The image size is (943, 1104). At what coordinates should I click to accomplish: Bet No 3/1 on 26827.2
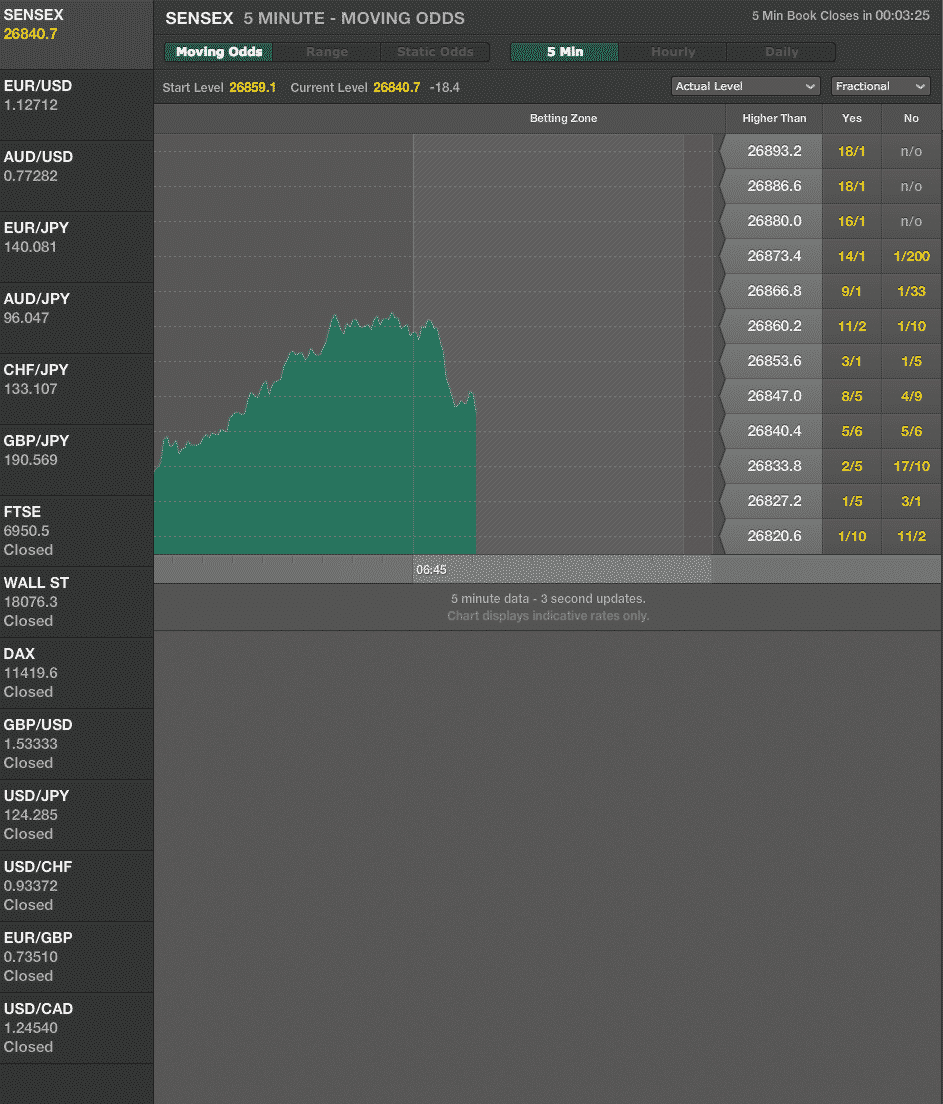click(911, 501)
